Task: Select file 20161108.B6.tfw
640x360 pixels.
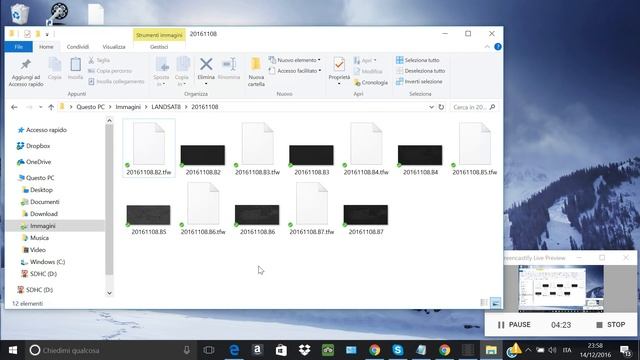Action: click(x=203, y=209)
